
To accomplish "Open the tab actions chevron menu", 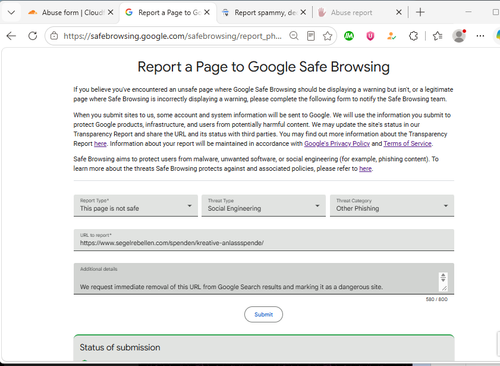I will click(11, 13).
